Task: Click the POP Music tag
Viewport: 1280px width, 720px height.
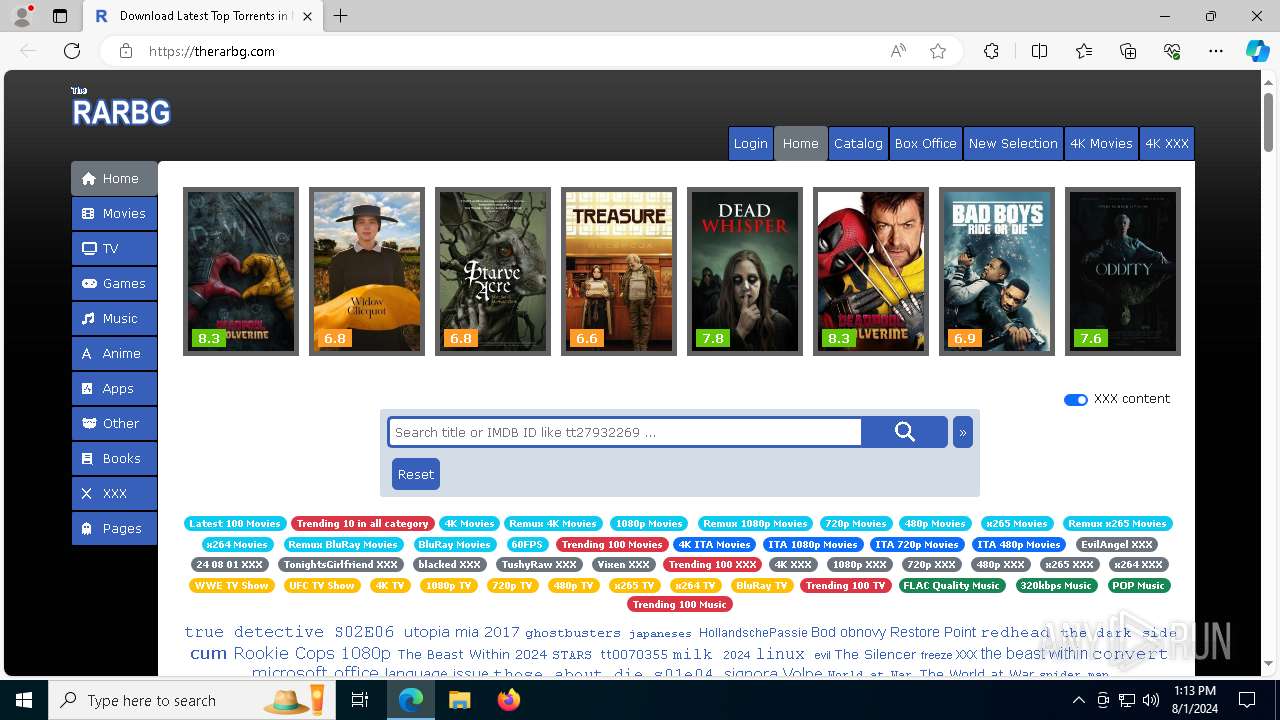Action: coord(1138,585)
